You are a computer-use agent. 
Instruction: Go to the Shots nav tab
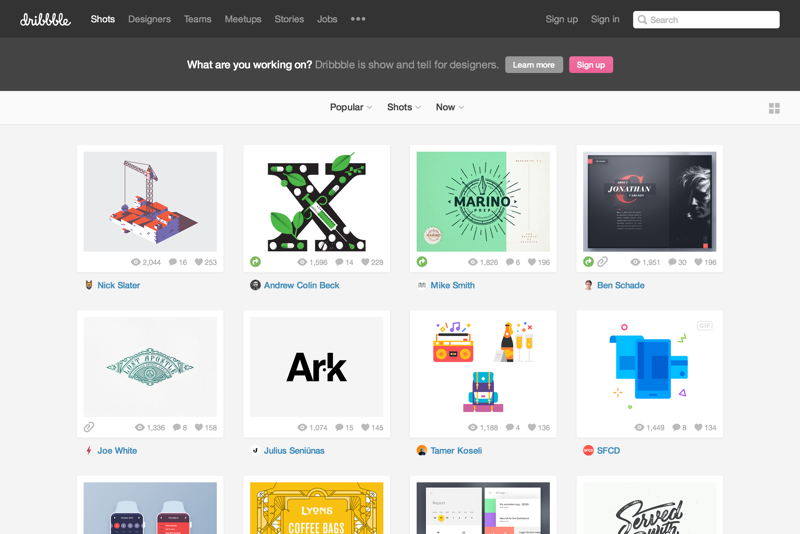coord(103,19)
